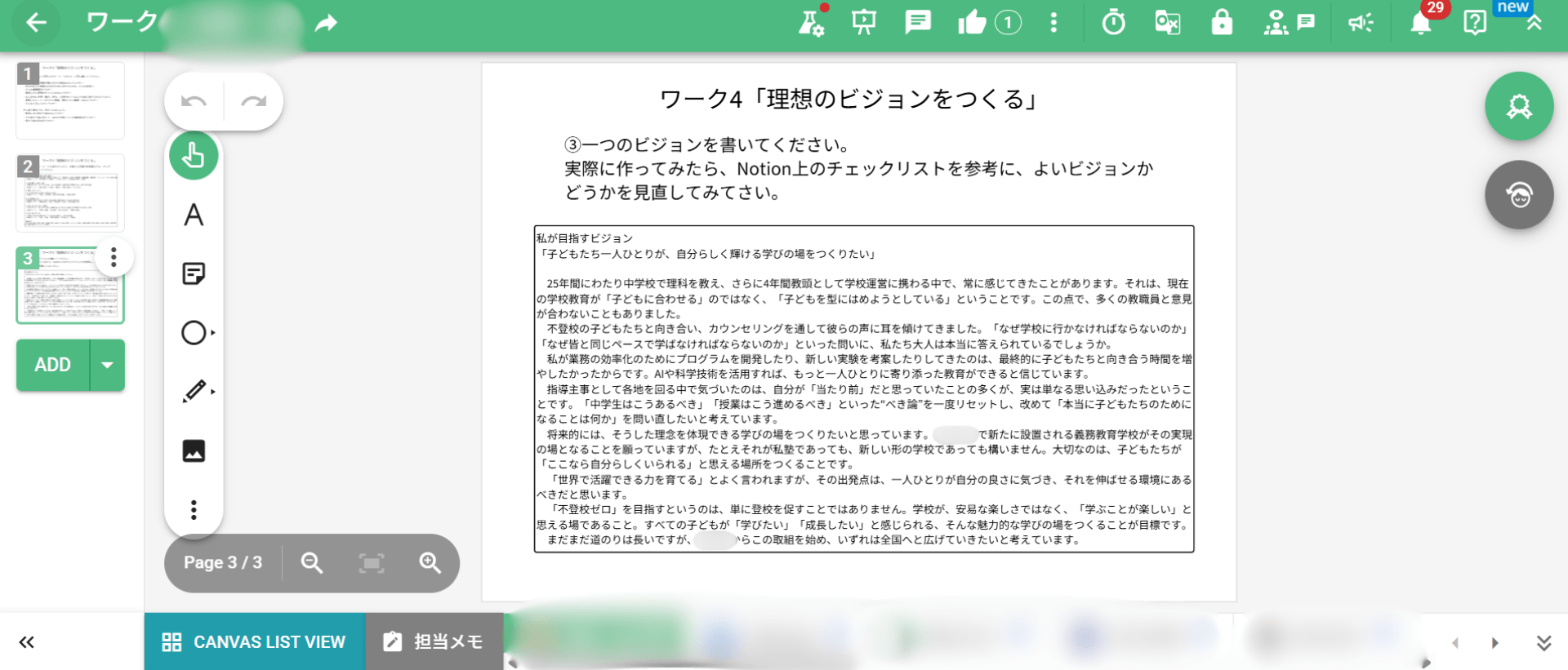Open CANVAS LIST VIEW tab

254,642
